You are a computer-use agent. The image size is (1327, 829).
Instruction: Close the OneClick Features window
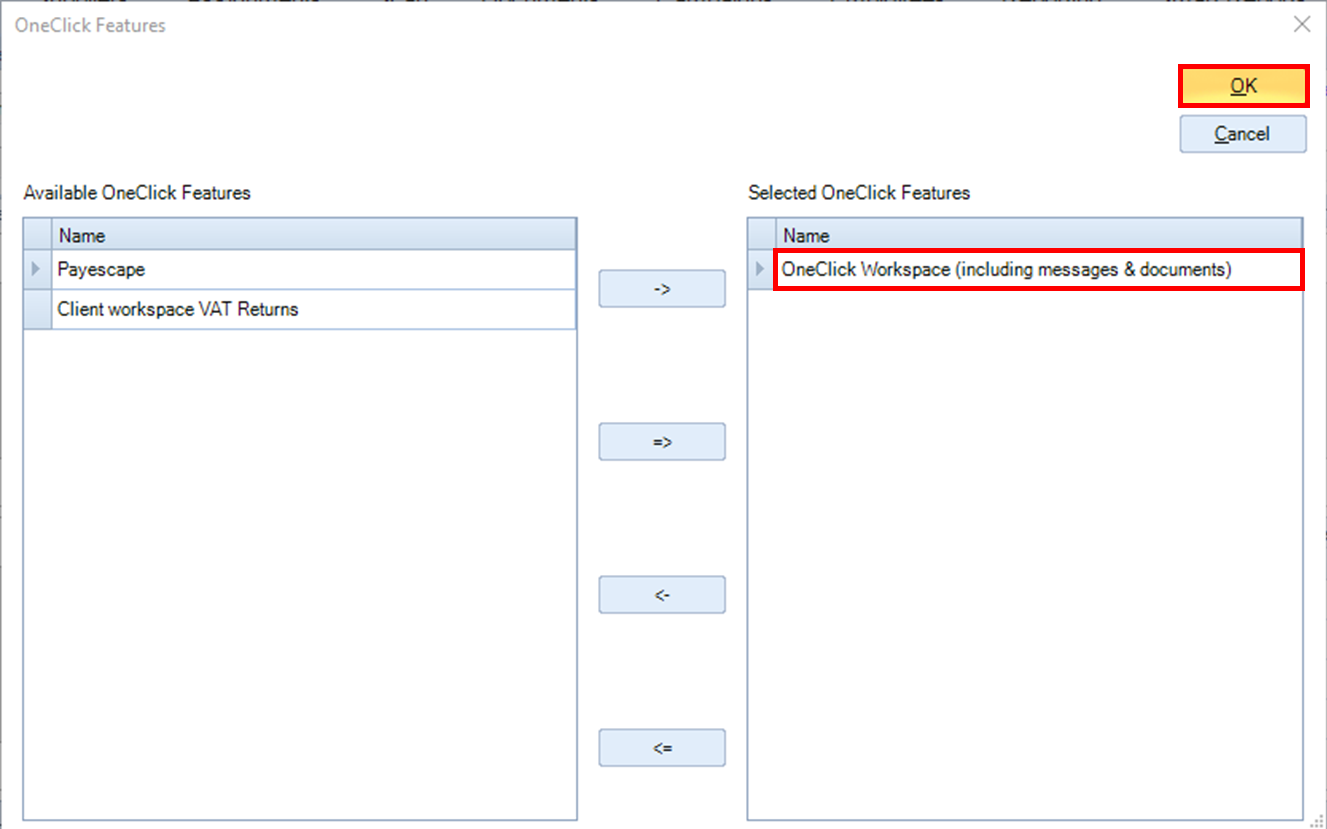coord(1301,25)
